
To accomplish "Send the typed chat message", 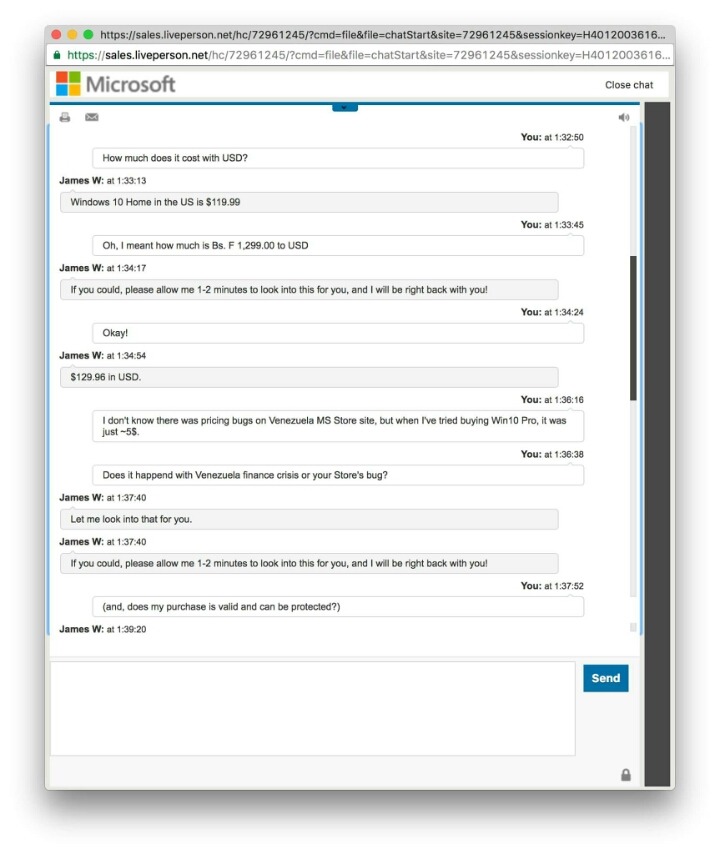I will [606, 678].
